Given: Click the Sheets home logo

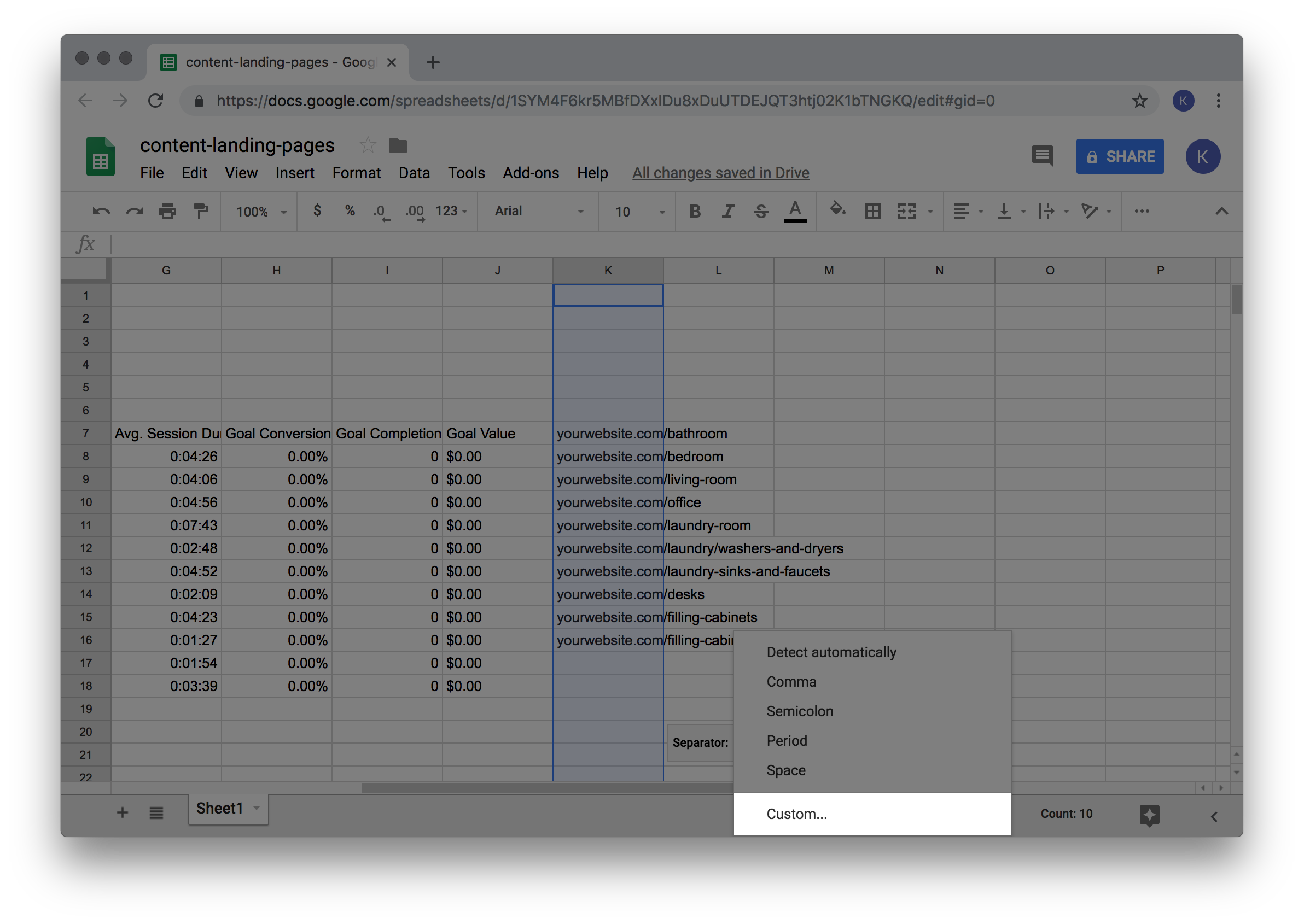Looking at the screenshot, I should (100, 157).
